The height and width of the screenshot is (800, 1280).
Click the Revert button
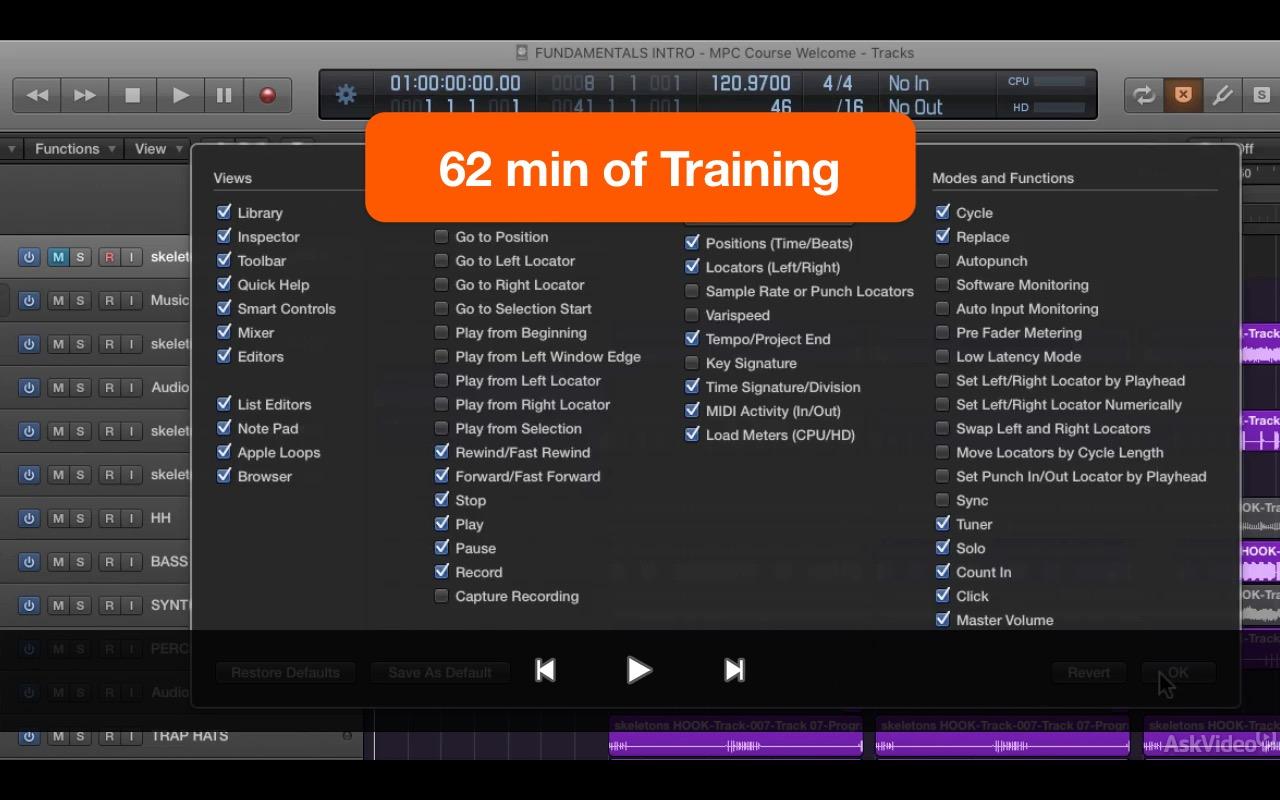[x=1089, y=672]
